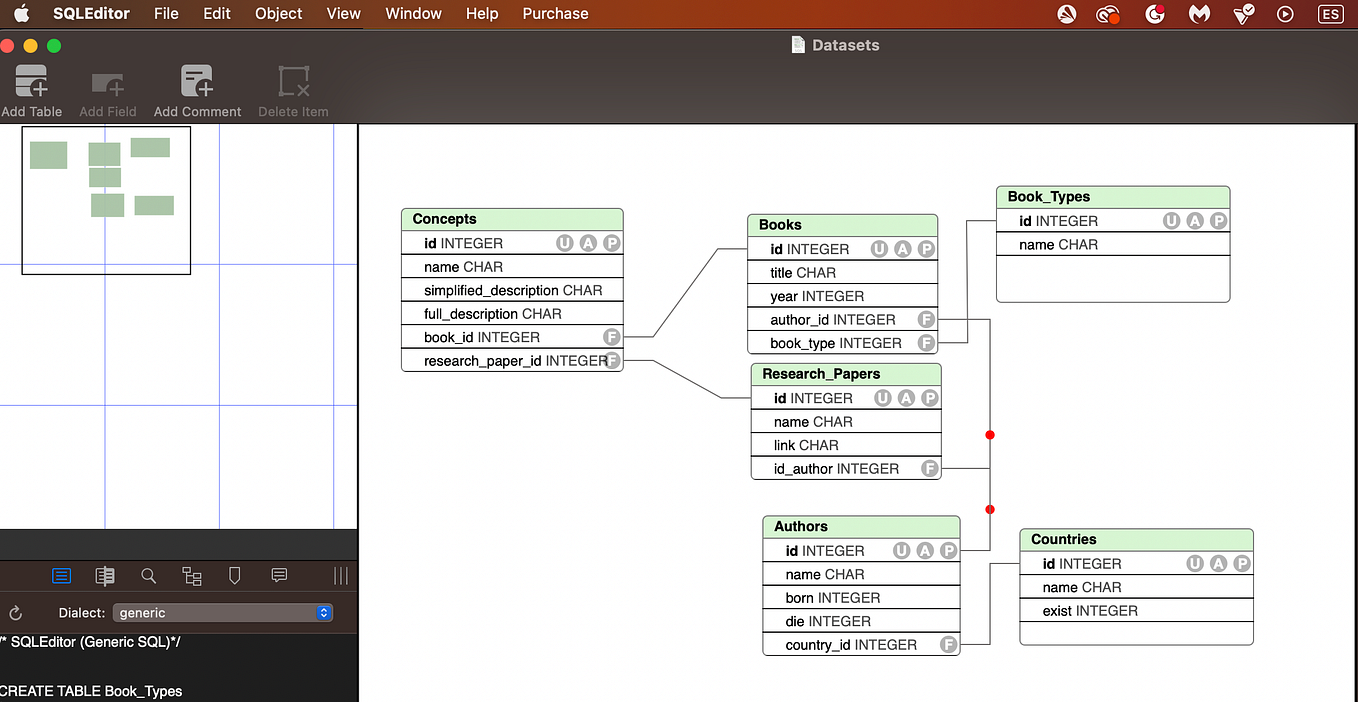Click the shield validation icon in bottom panel
Image resolution: width=1358 pixels, height=702 pixels.
[234, 576]
